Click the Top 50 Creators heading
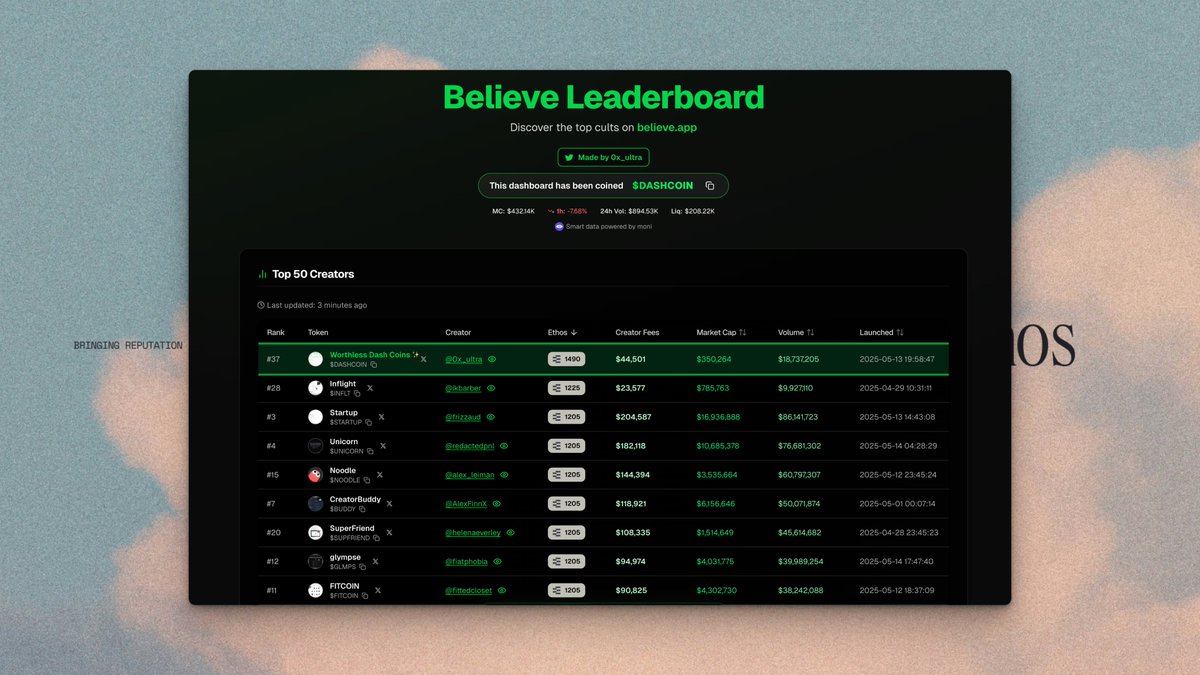The height and width of the screenshot is (675, 1200). [x=313, y=274]
